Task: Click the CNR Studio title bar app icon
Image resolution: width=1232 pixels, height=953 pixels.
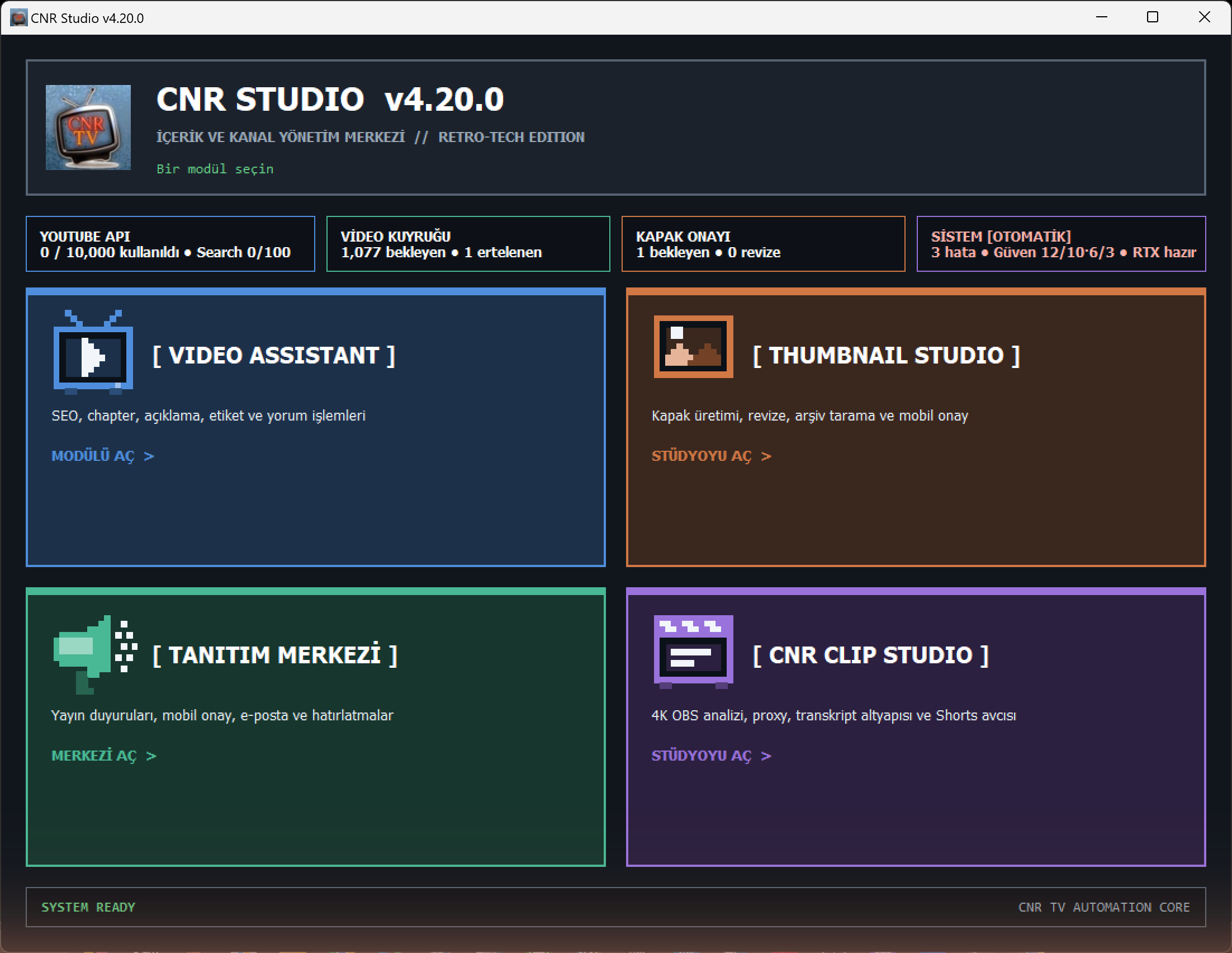Action: 18,17
